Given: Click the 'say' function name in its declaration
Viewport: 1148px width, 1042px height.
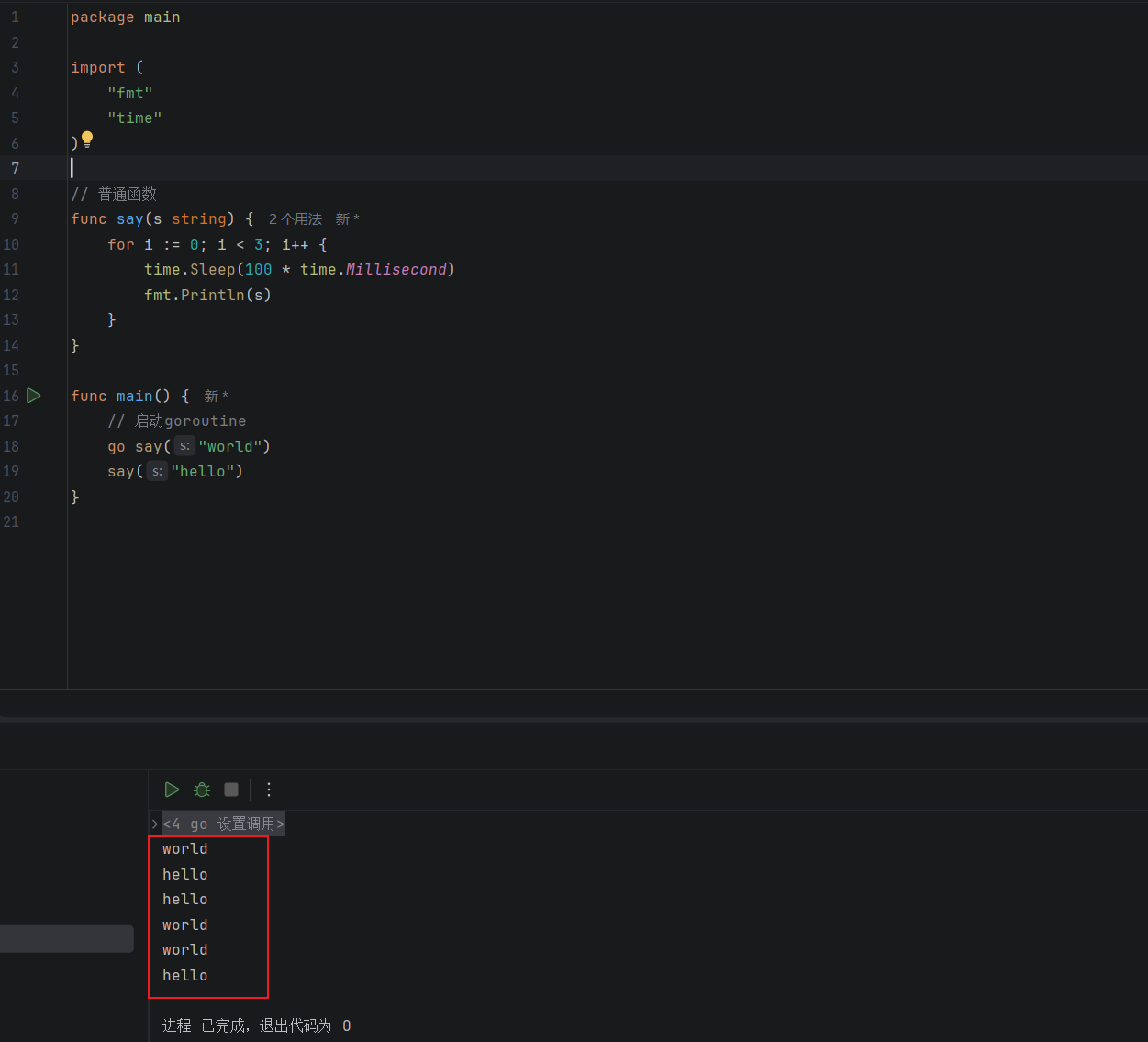Looking at the screenshot, I should [130, 219].
